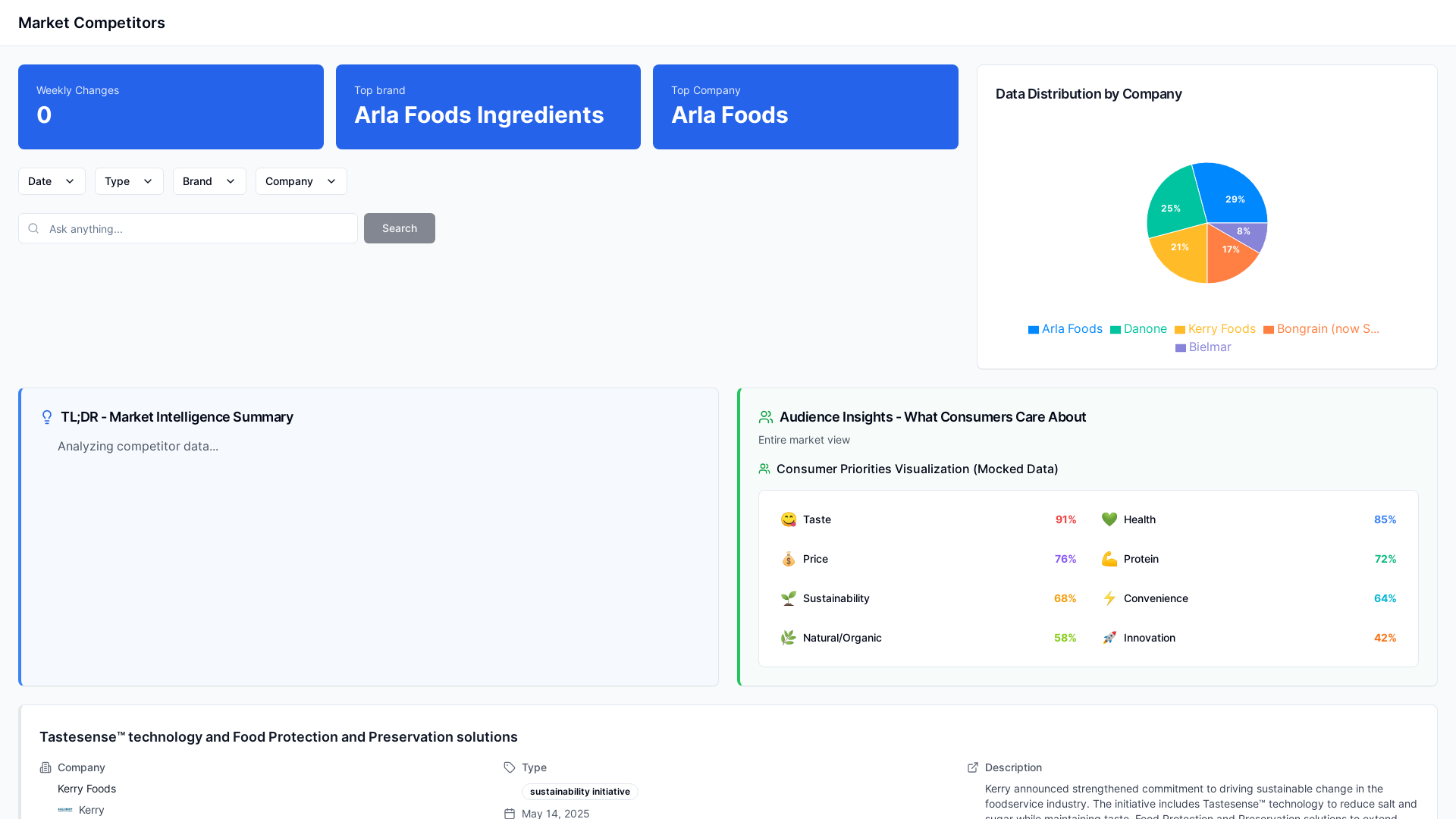Select the Top Company Arla Foods card

point(805,107)
